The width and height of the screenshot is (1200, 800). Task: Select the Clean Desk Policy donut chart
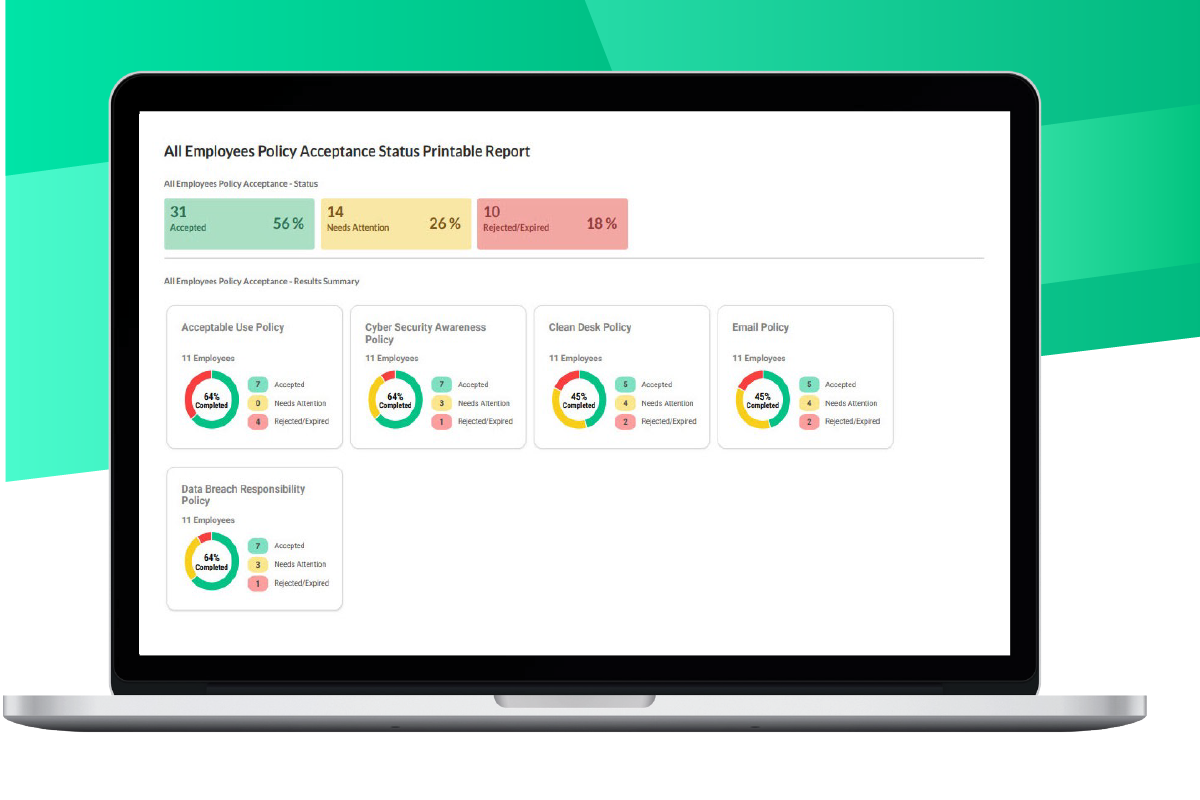click(x=579, y=400)
